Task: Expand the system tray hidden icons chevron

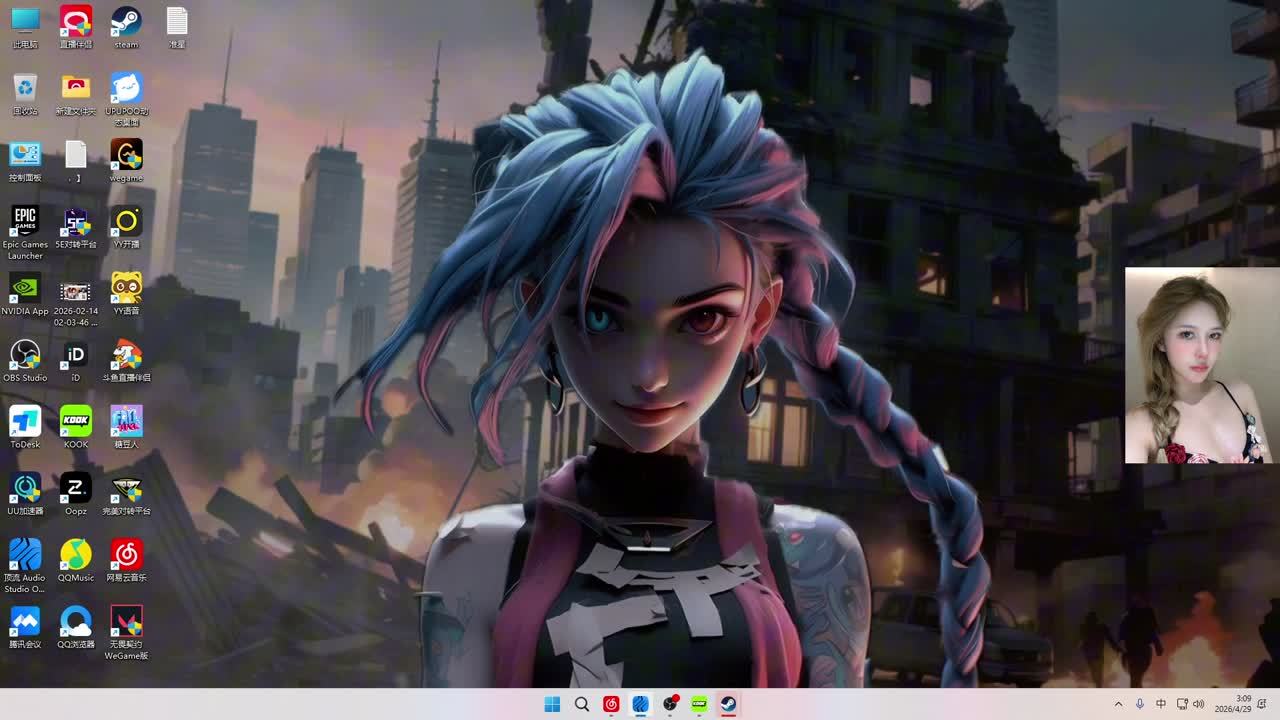Action: [x=1118, y=704]
